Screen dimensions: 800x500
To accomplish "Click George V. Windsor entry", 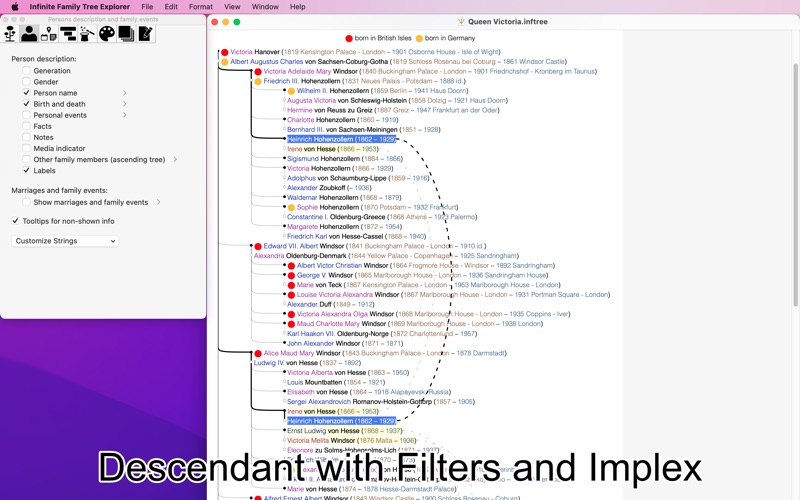I will [x=422, y=276].
